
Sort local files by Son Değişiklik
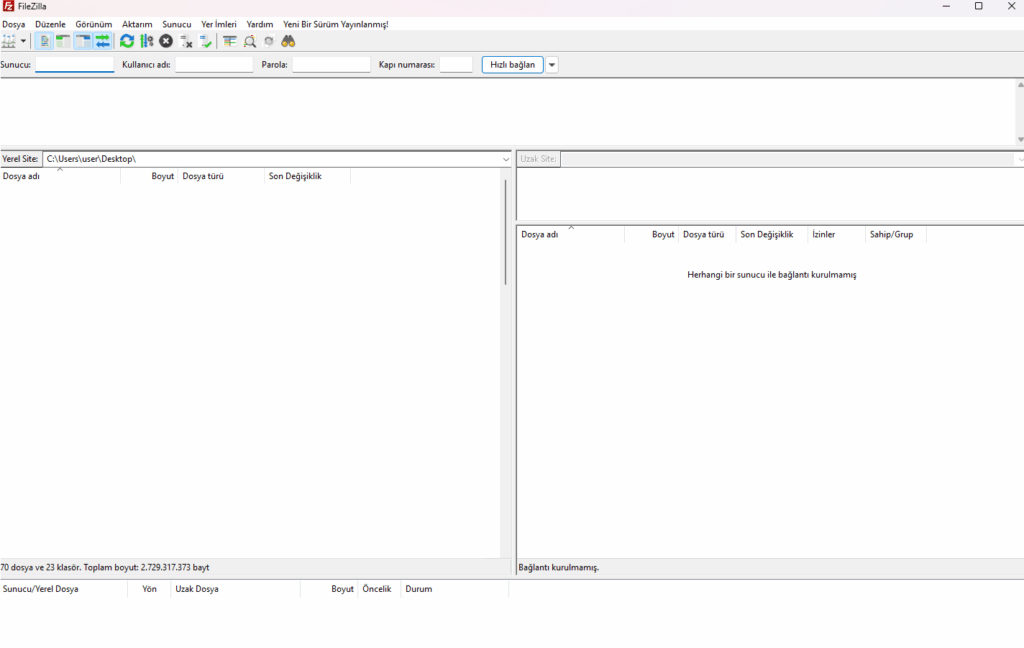(307, 176)
